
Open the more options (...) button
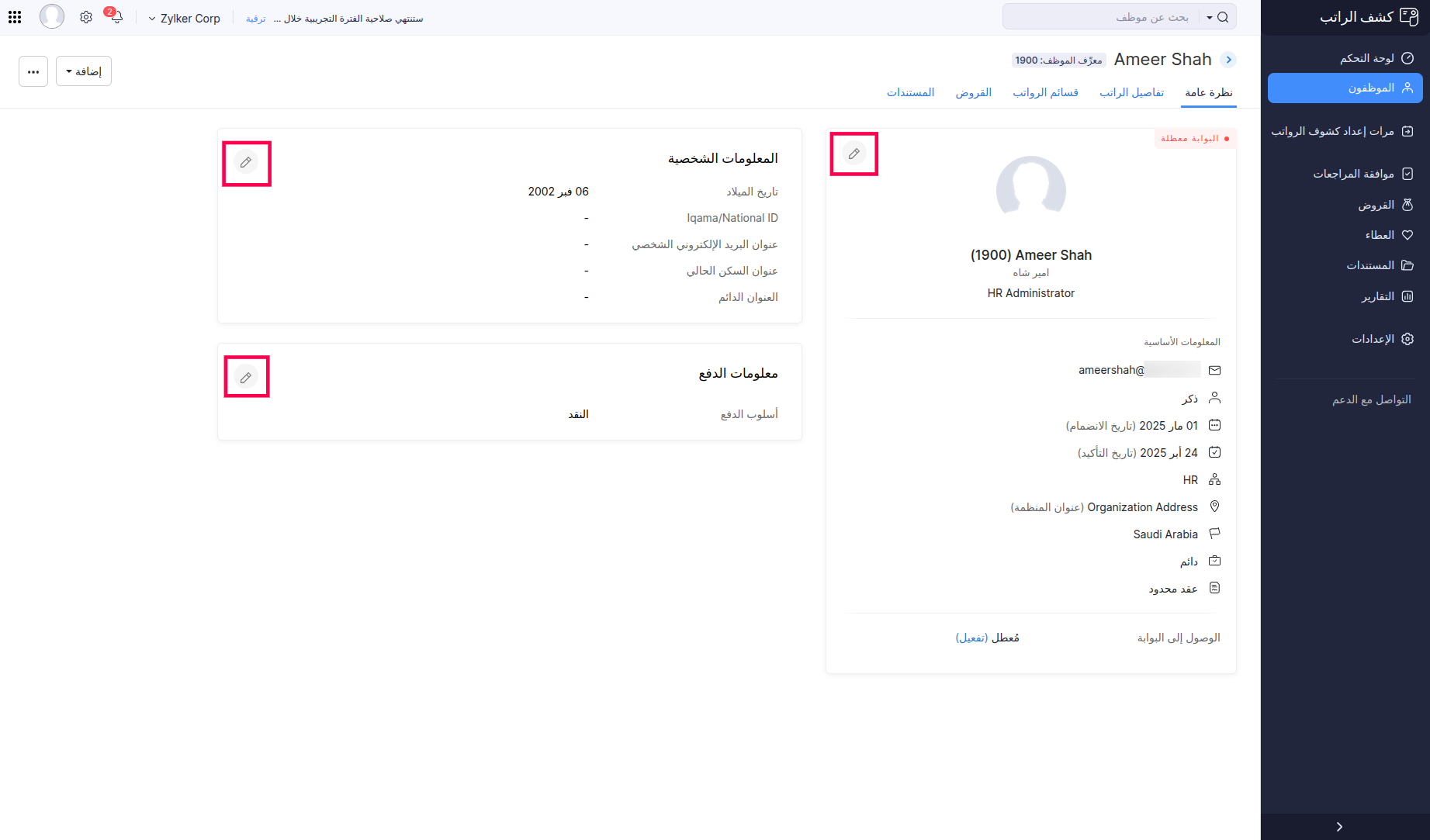[x=33, y=71]
